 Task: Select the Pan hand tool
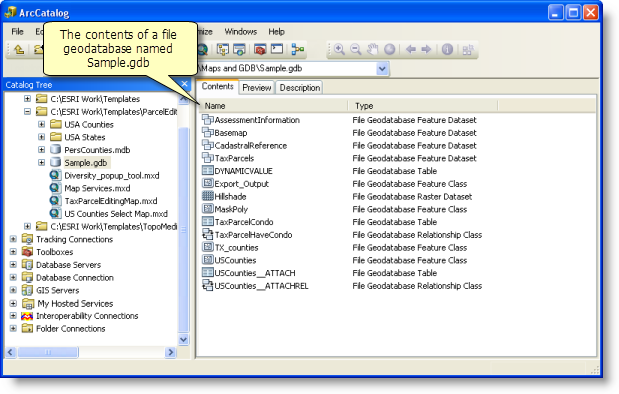(x=372, y=49)
